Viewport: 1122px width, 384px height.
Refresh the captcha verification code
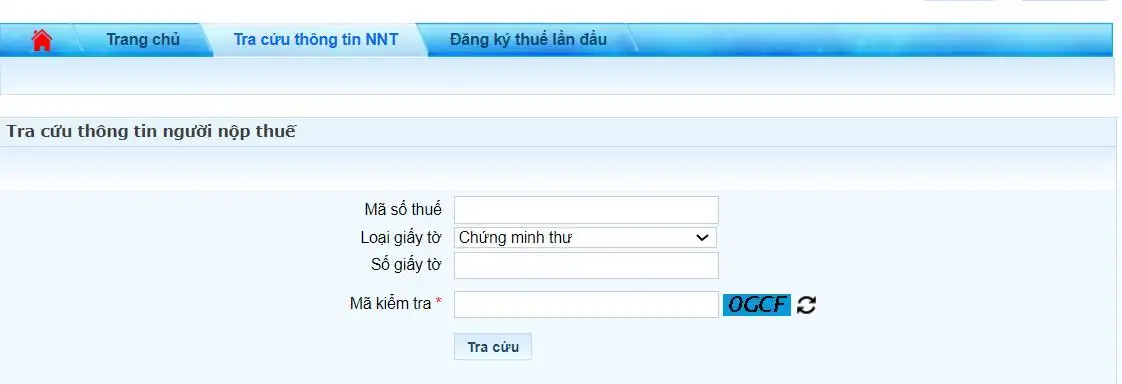coord(806,305)
